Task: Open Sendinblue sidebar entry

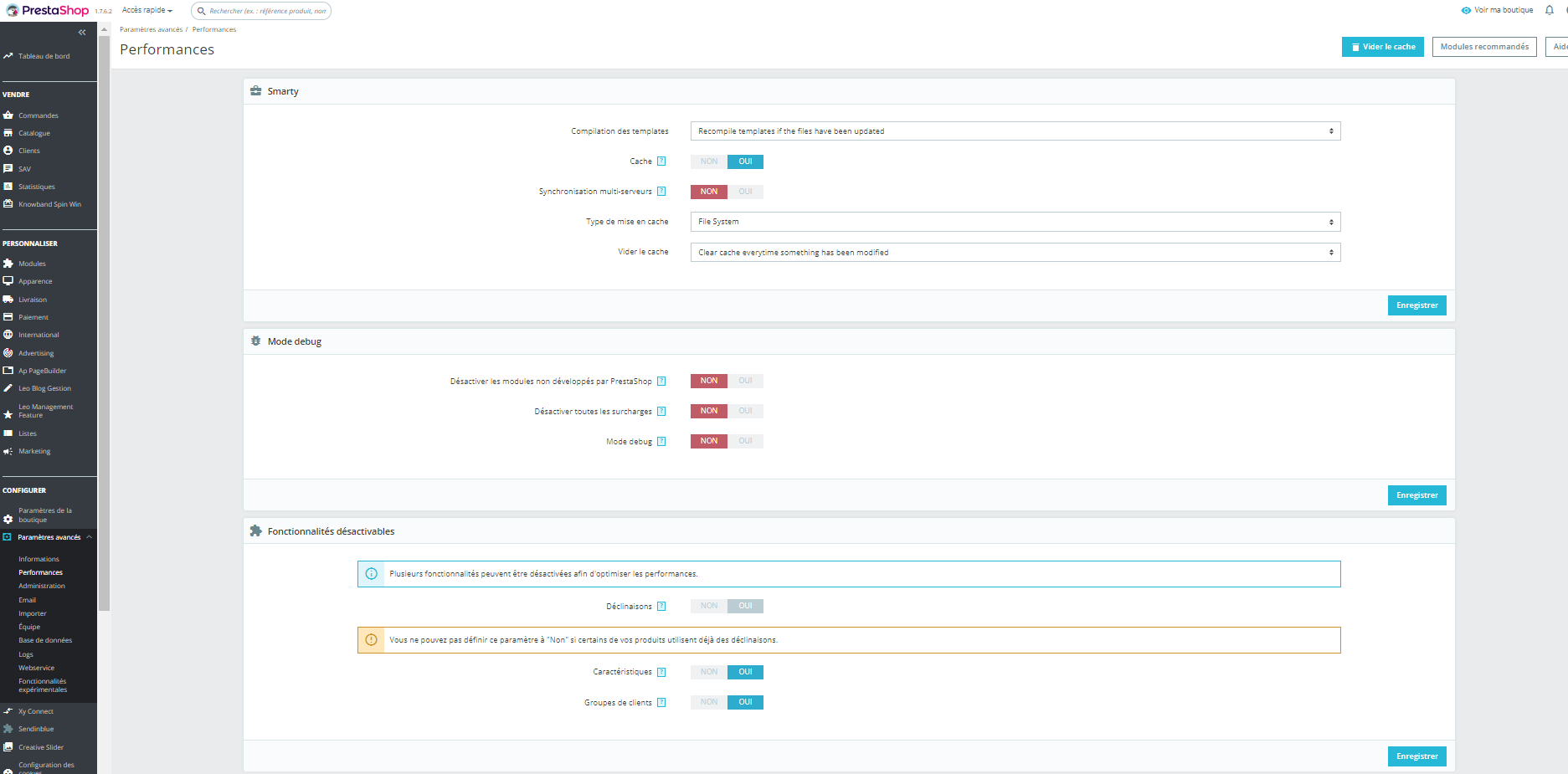Action: [36, 729]
